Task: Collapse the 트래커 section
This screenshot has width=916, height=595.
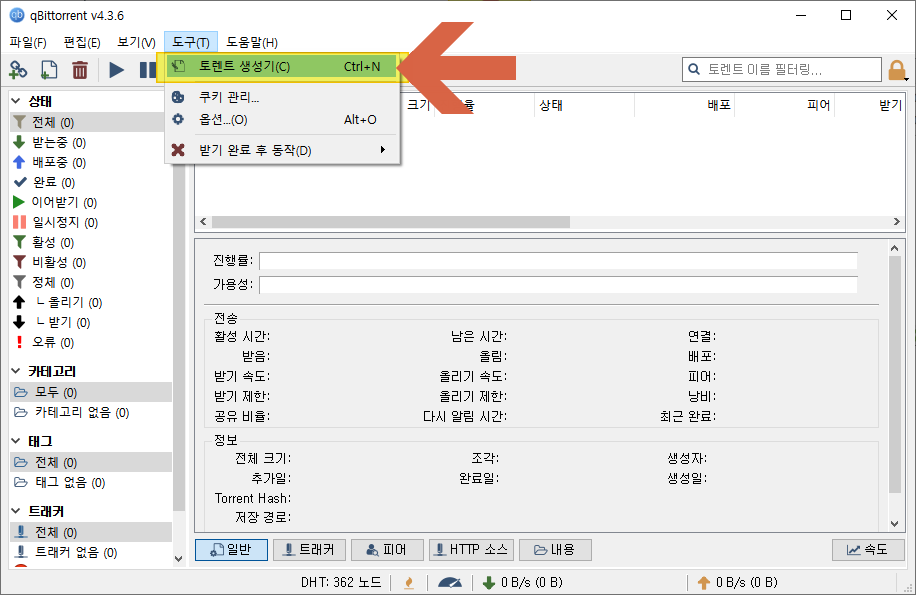Action: point(16,512)
